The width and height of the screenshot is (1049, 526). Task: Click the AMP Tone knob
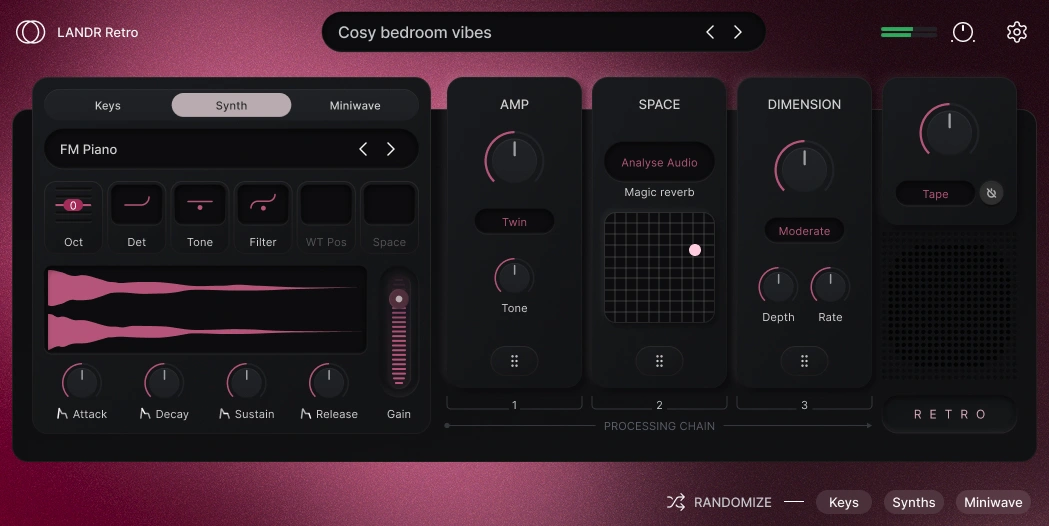514,278
